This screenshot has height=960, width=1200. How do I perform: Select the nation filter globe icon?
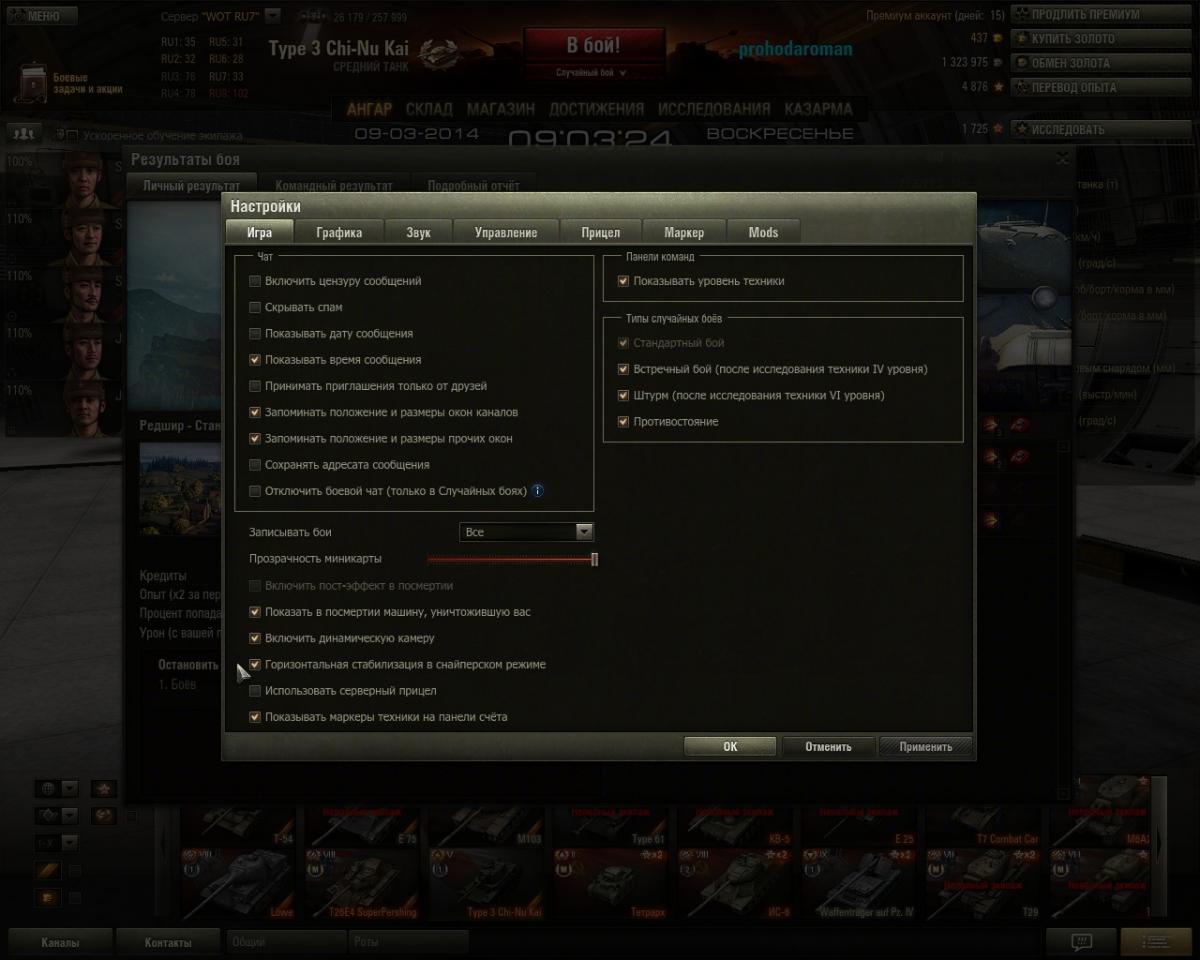(x=47, y=788)
